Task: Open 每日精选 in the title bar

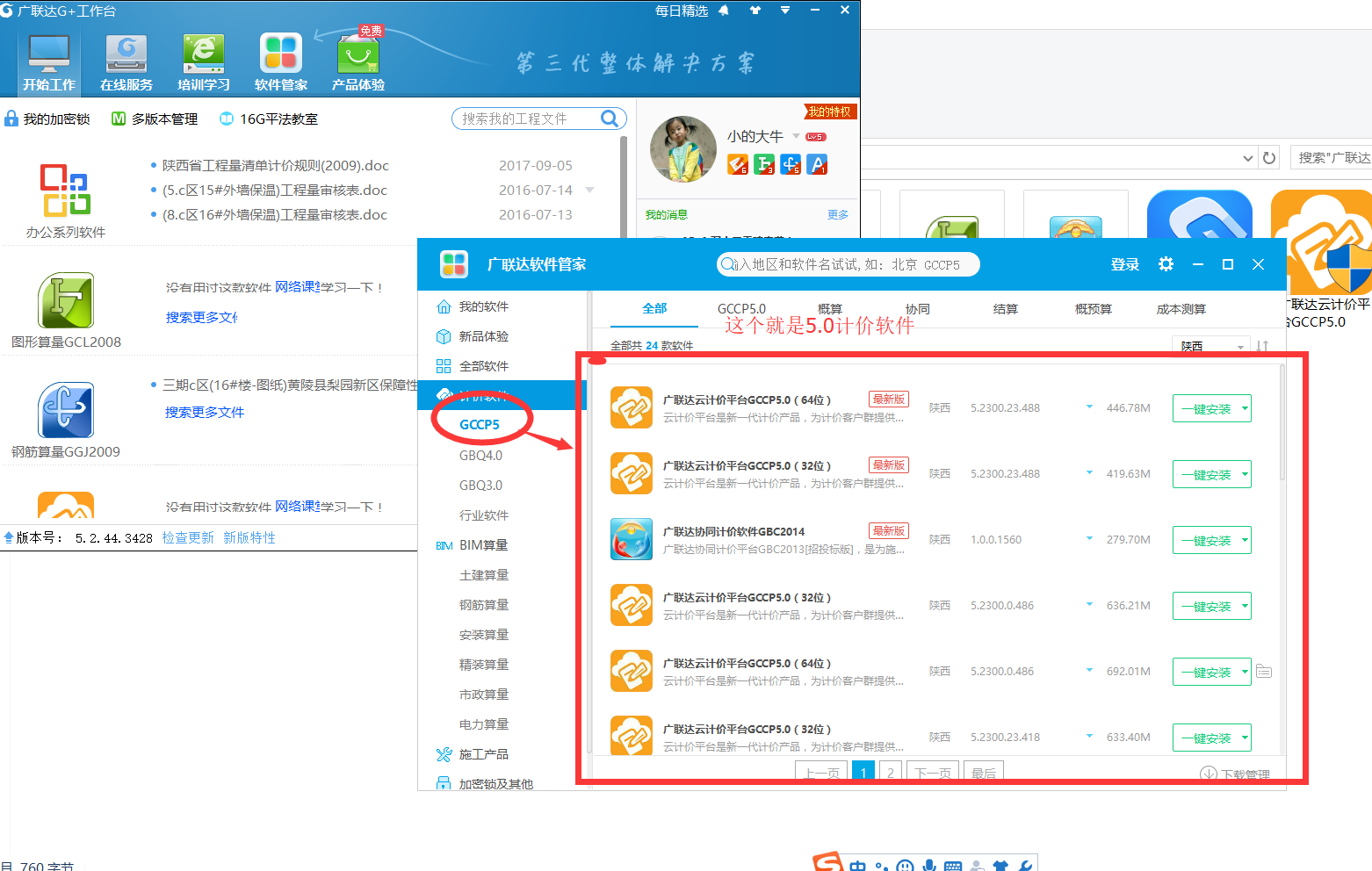Action: (682, 11)
